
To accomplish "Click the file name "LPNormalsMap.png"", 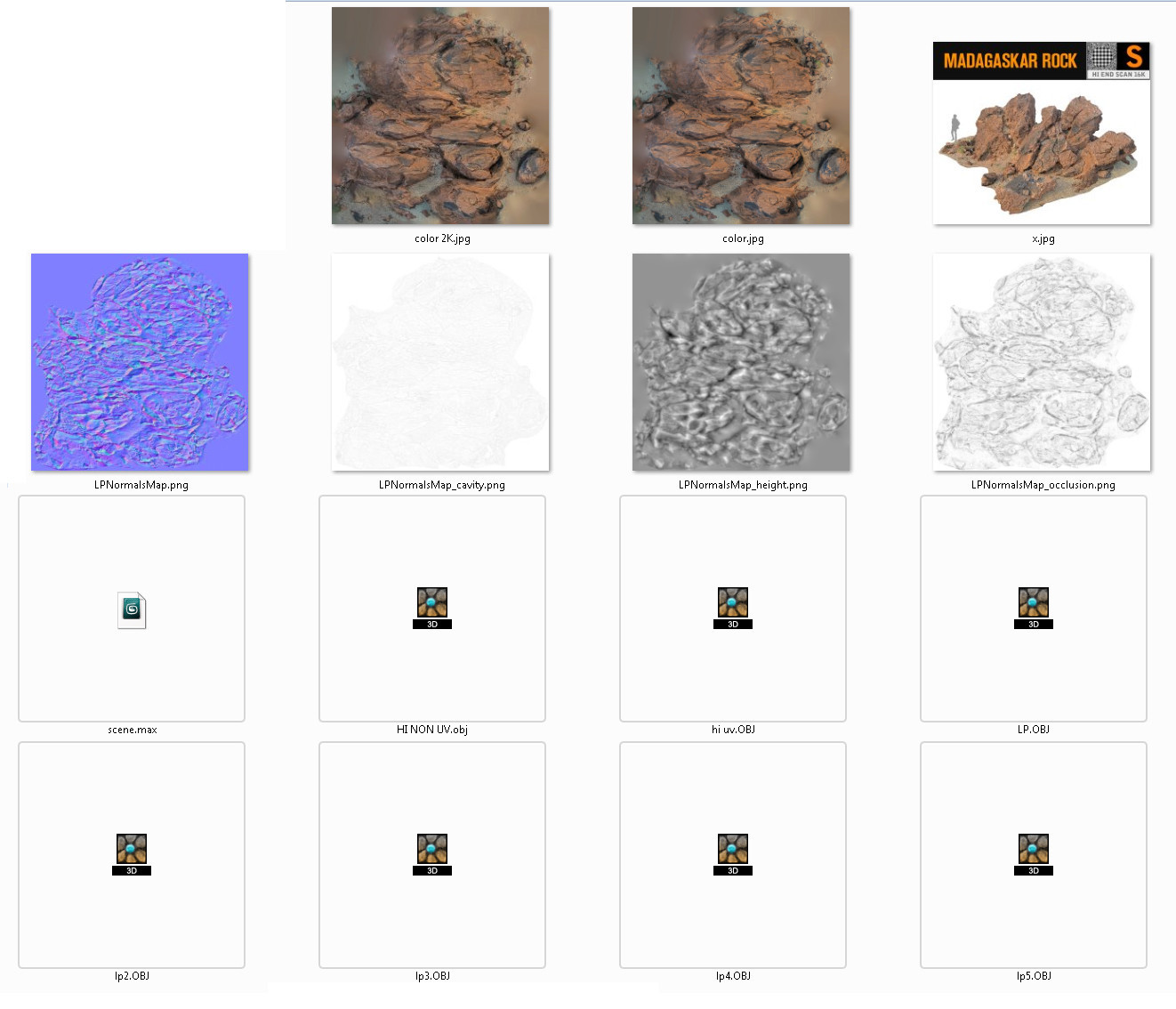I will coord(141,485).
